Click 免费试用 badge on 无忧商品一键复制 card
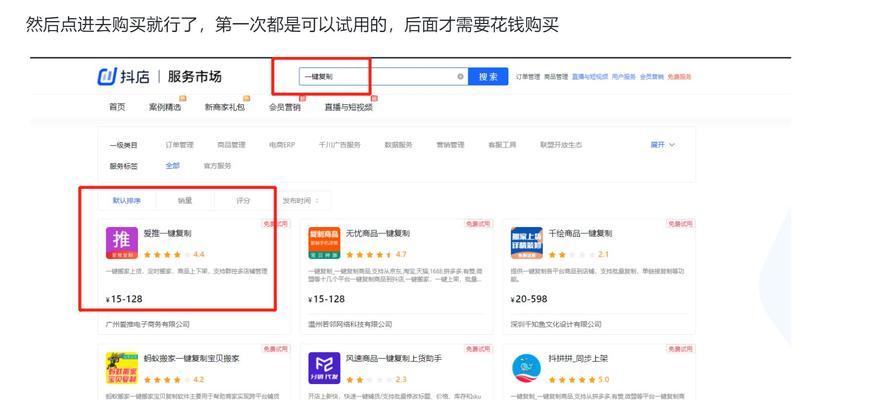Image resolution: width=886 pixels, height=400 pixels. point(478,224)
